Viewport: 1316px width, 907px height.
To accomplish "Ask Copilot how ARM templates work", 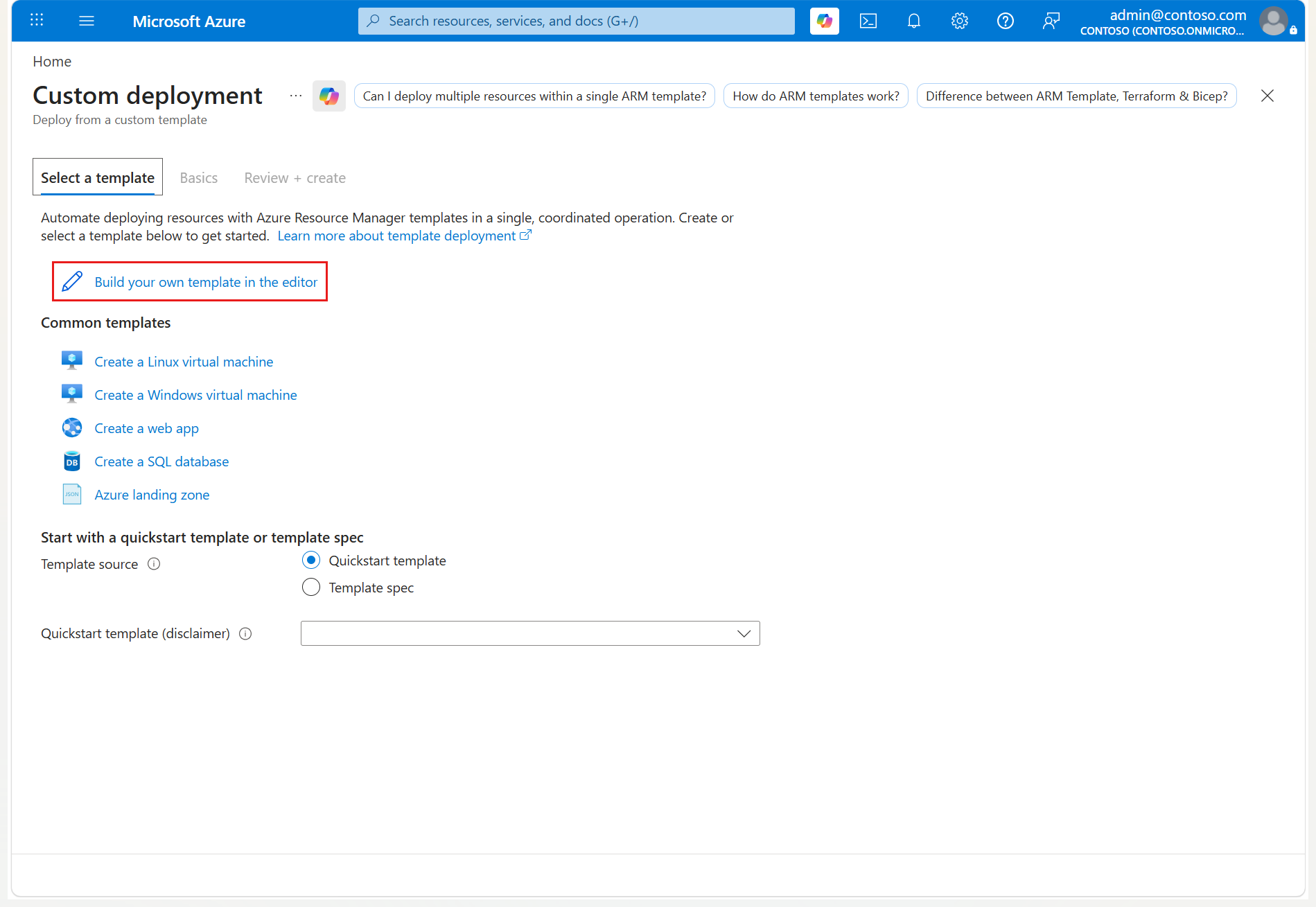I will pos(816,96).
